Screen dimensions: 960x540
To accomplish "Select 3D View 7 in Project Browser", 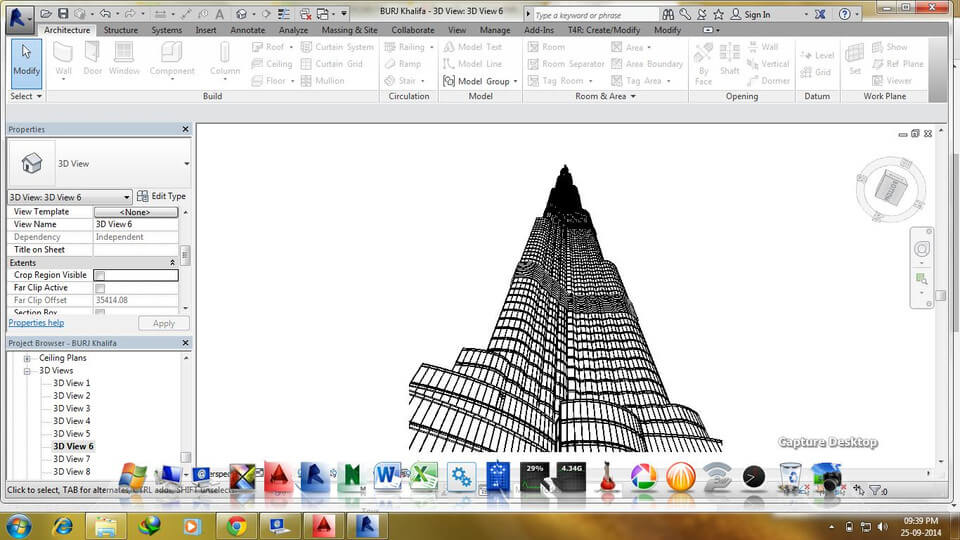I will [x=71, y=459].
